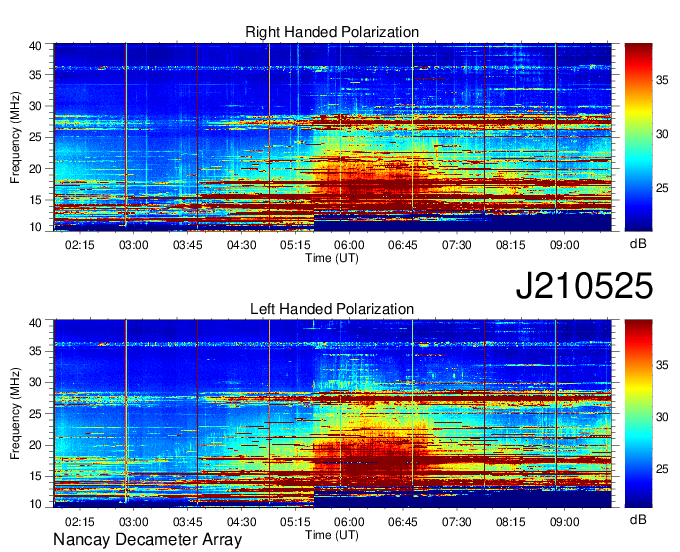Click inside the left-handed polarization spectrogram

pyautogui.click(x=332, y=414)
